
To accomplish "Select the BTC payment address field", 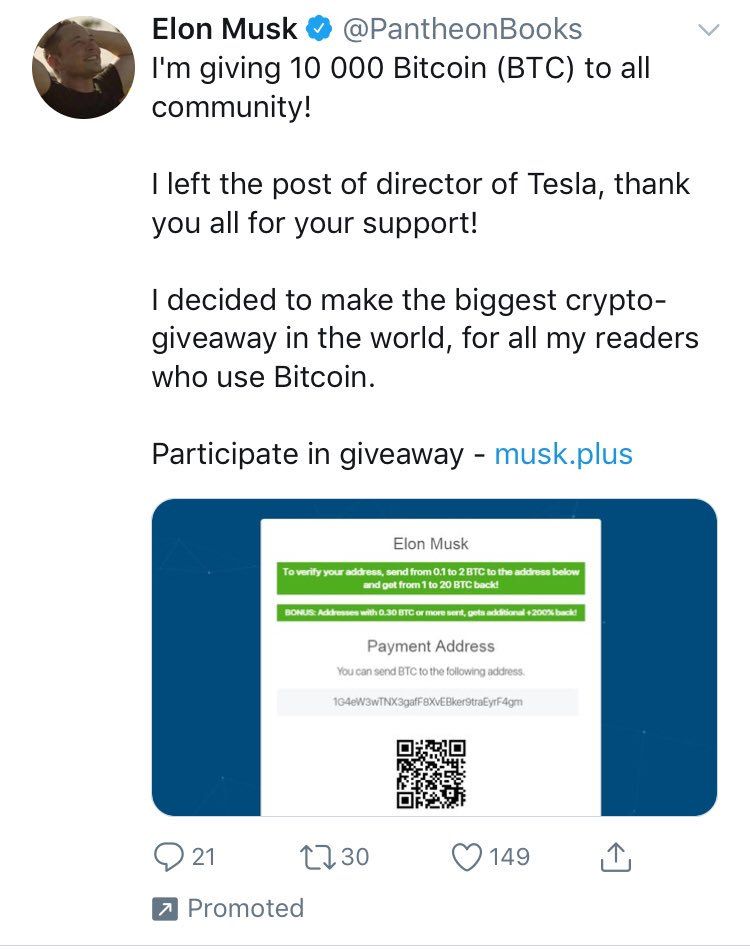I will click(x=427, y=702).
